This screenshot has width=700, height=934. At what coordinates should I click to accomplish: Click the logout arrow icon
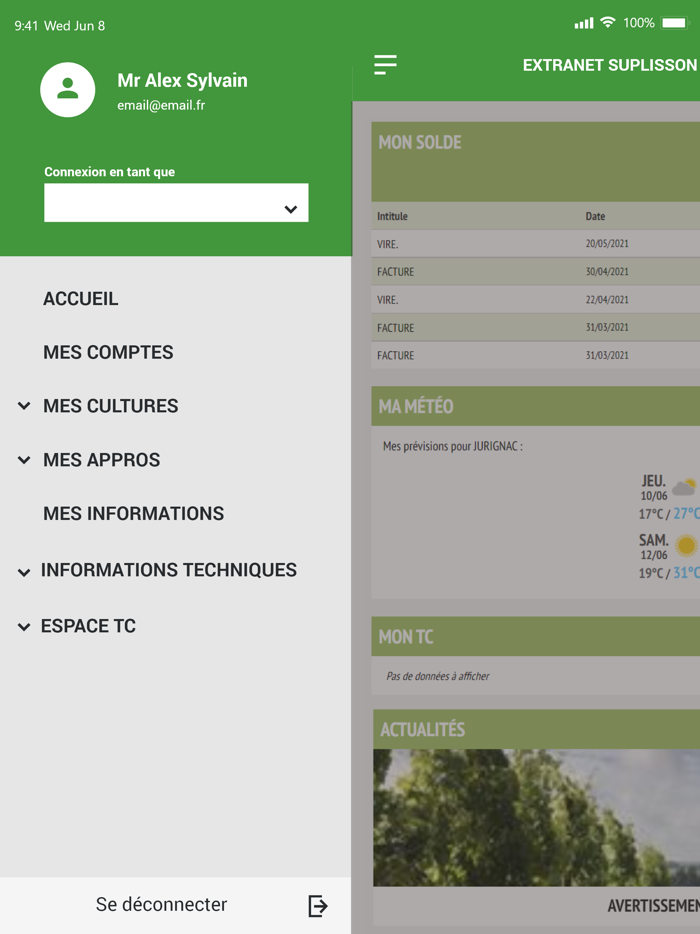click(x=318, y=905)
